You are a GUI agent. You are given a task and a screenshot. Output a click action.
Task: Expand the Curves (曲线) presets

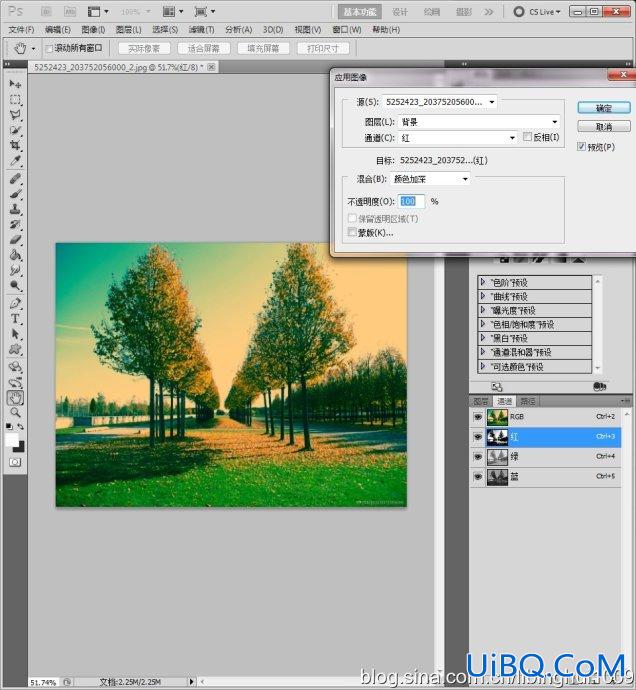point(483,296)
